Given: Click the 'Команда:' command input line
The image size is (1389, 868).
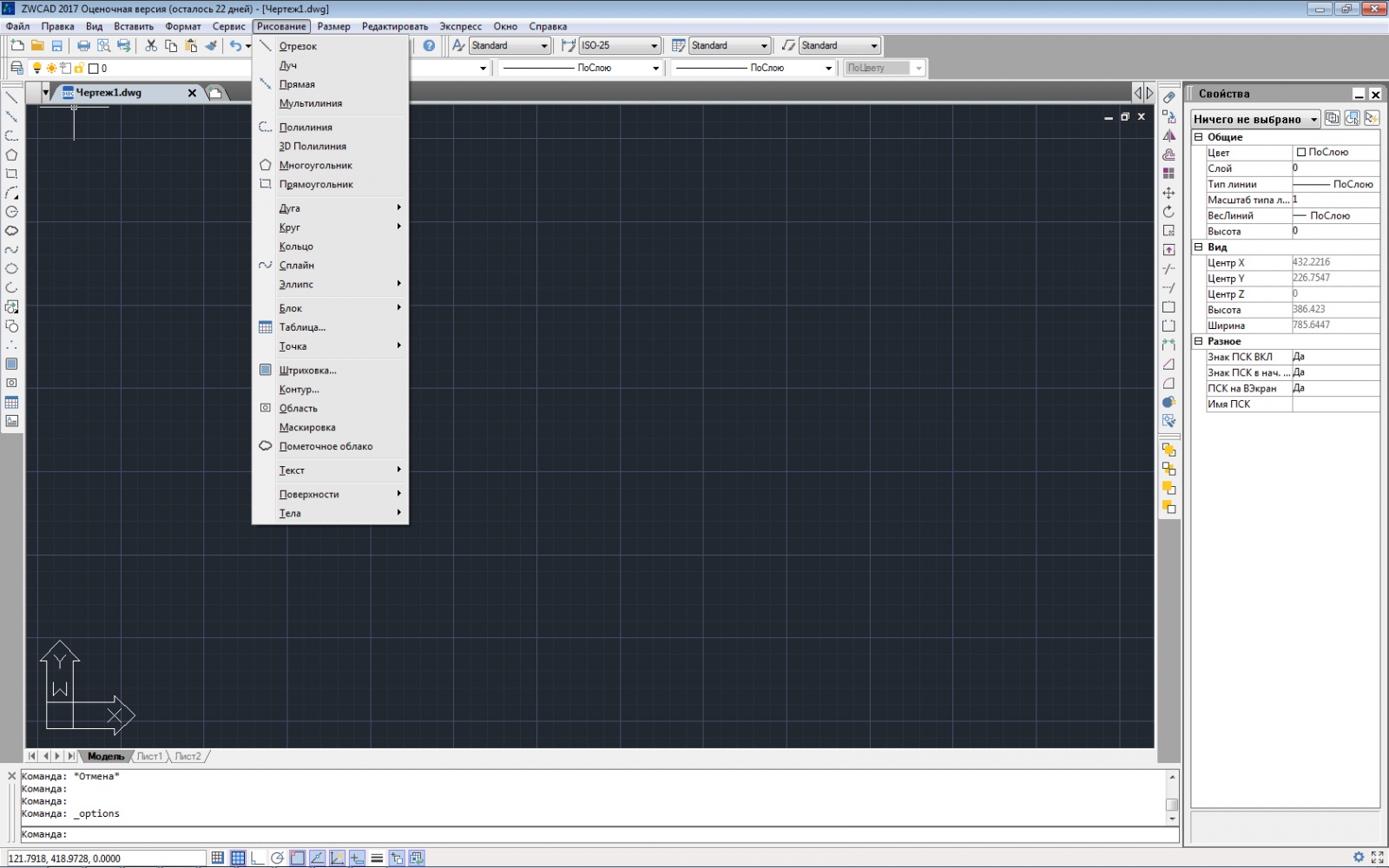Looking at the screenshot, I should point(599,834).
